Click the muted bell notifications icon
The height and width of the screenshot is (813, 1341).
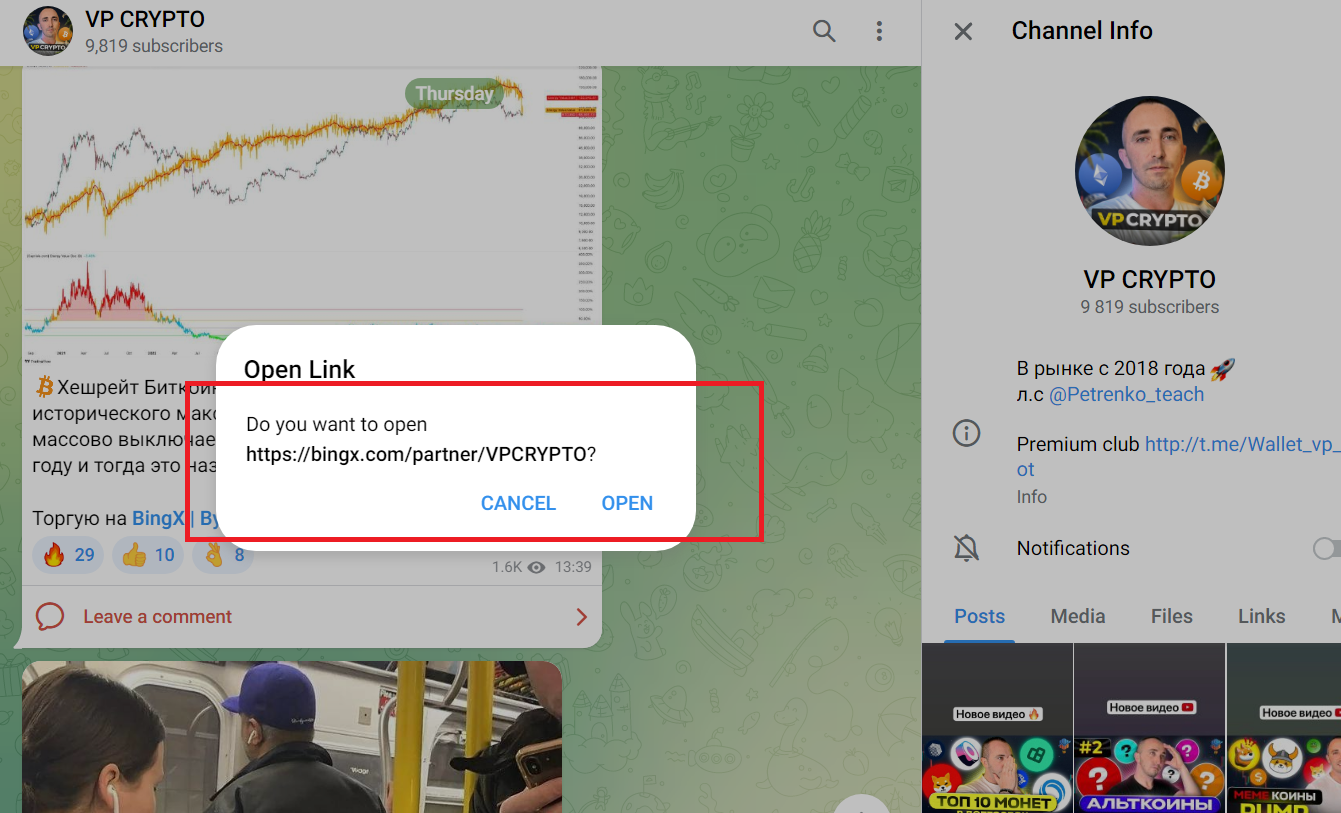966,548
